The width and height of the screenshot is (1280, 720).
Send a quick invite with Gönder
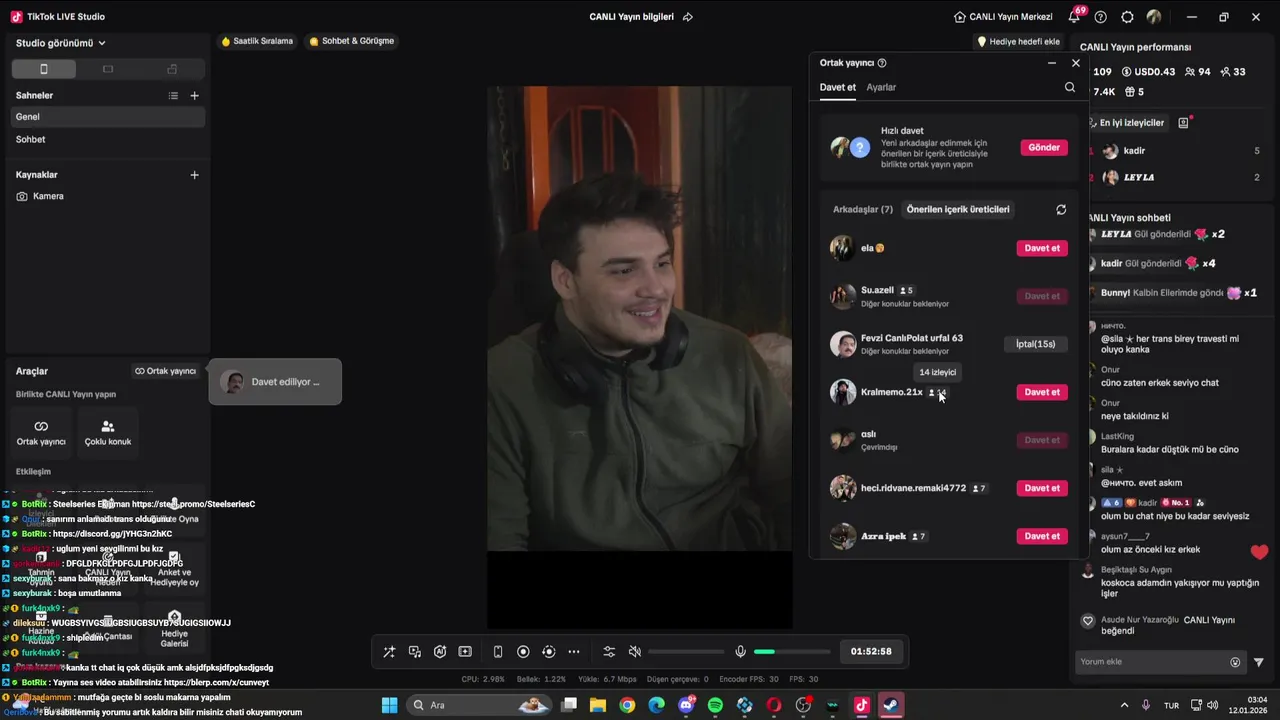(x=1044, y=148)
